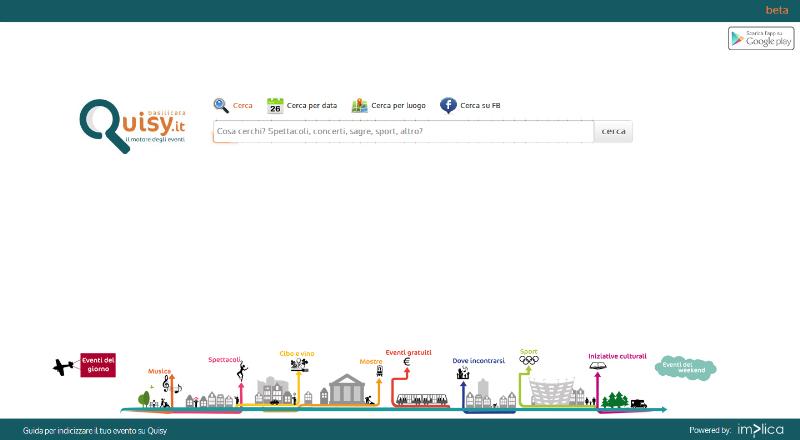Open the event indexing guide link
Viewport: 800px width, 440px height.
coord(95,431)
